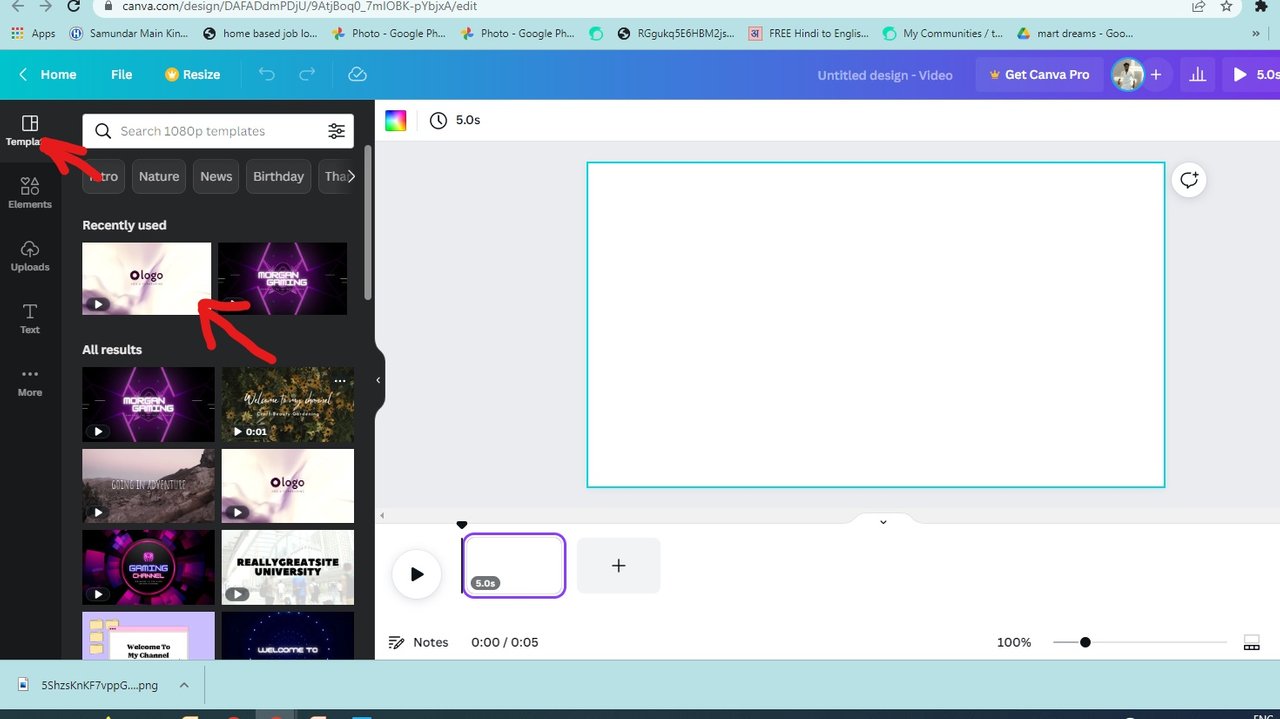Screen dimensions: 1280x719
Task: Open the 5.0s page timing control
Action: pos(455,120)
